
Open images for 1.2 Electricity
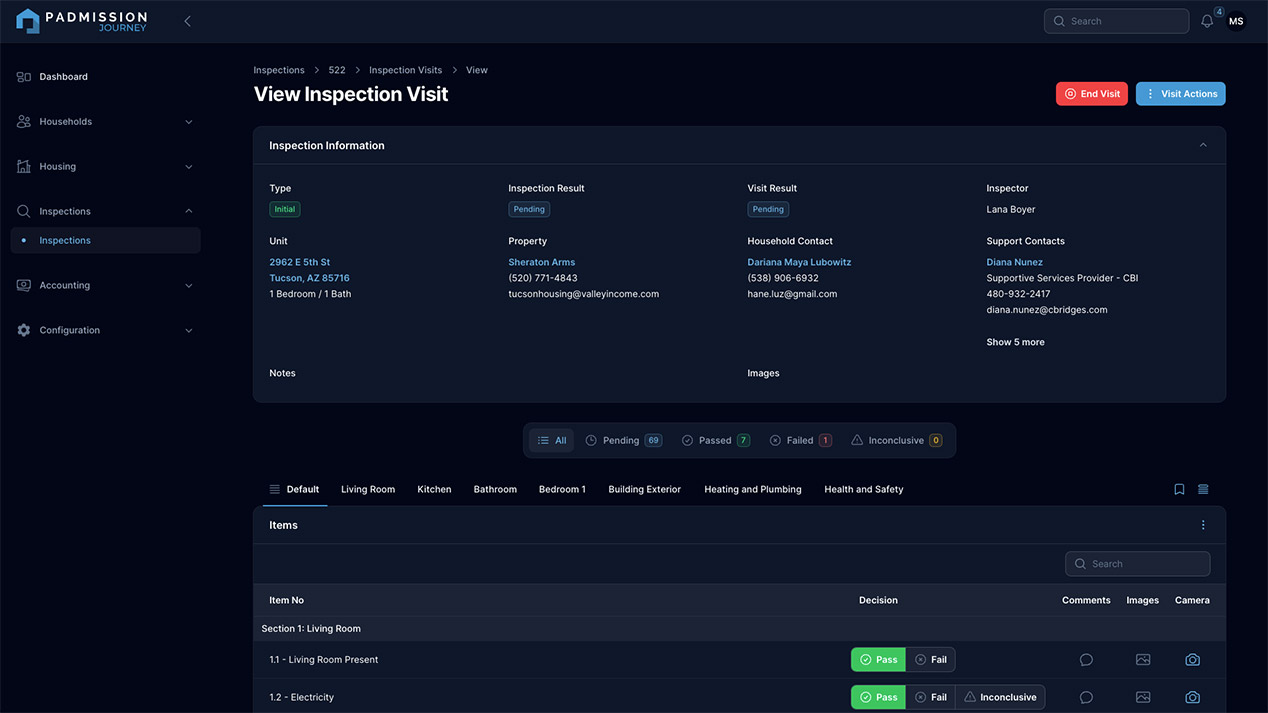pos(1143,698)
